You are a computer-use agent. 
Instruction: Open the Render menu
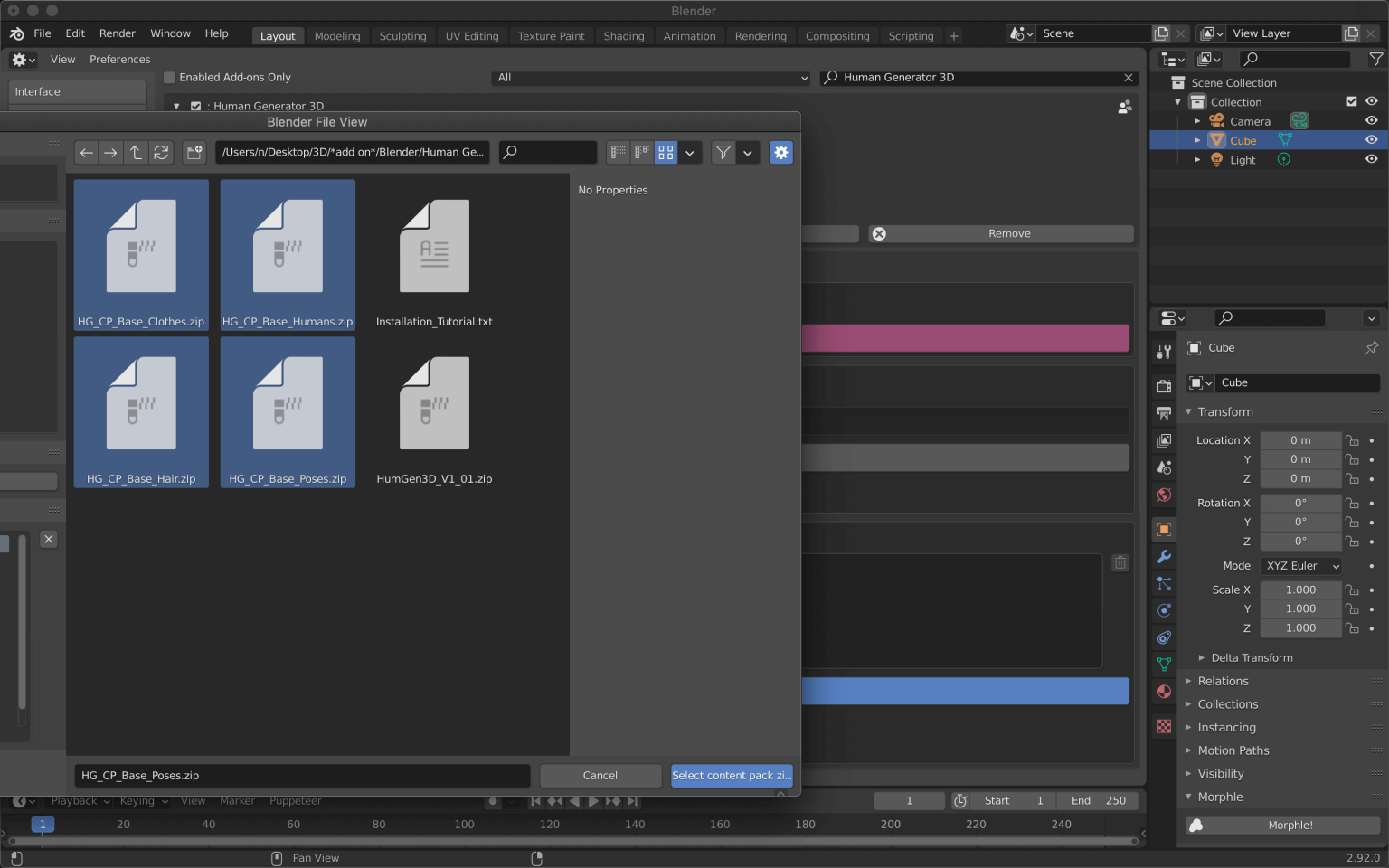click(117, 33)
